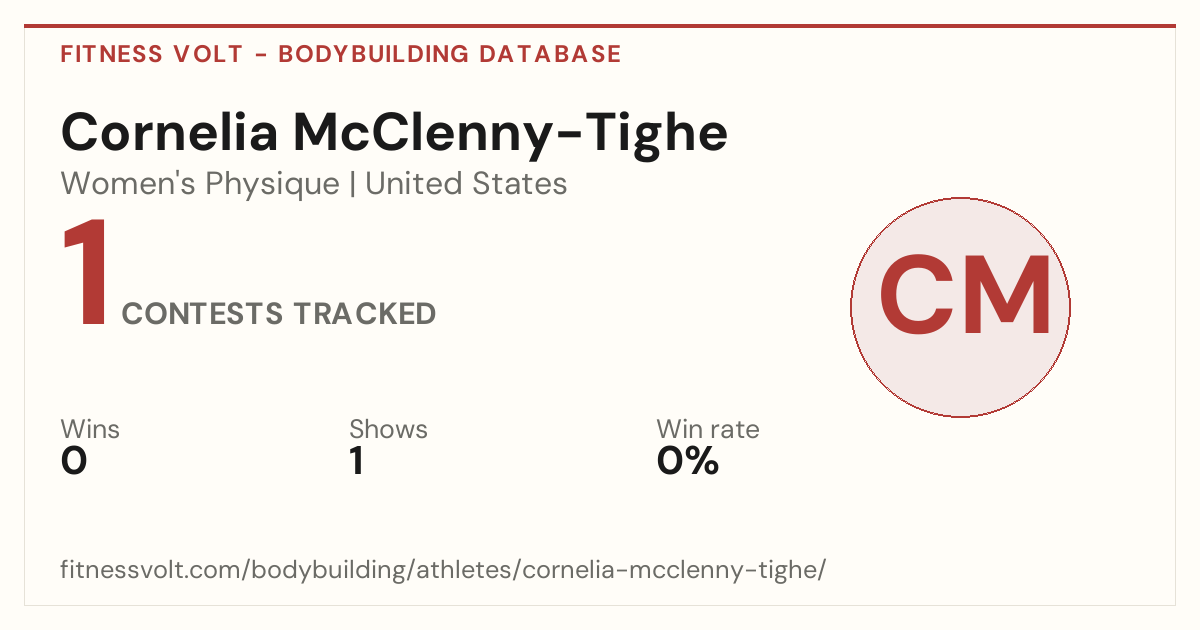Select the athlete name Cornelia McClenny-Tighe
The width and height of the screenshot is (1200, 630).
[394, 132]
